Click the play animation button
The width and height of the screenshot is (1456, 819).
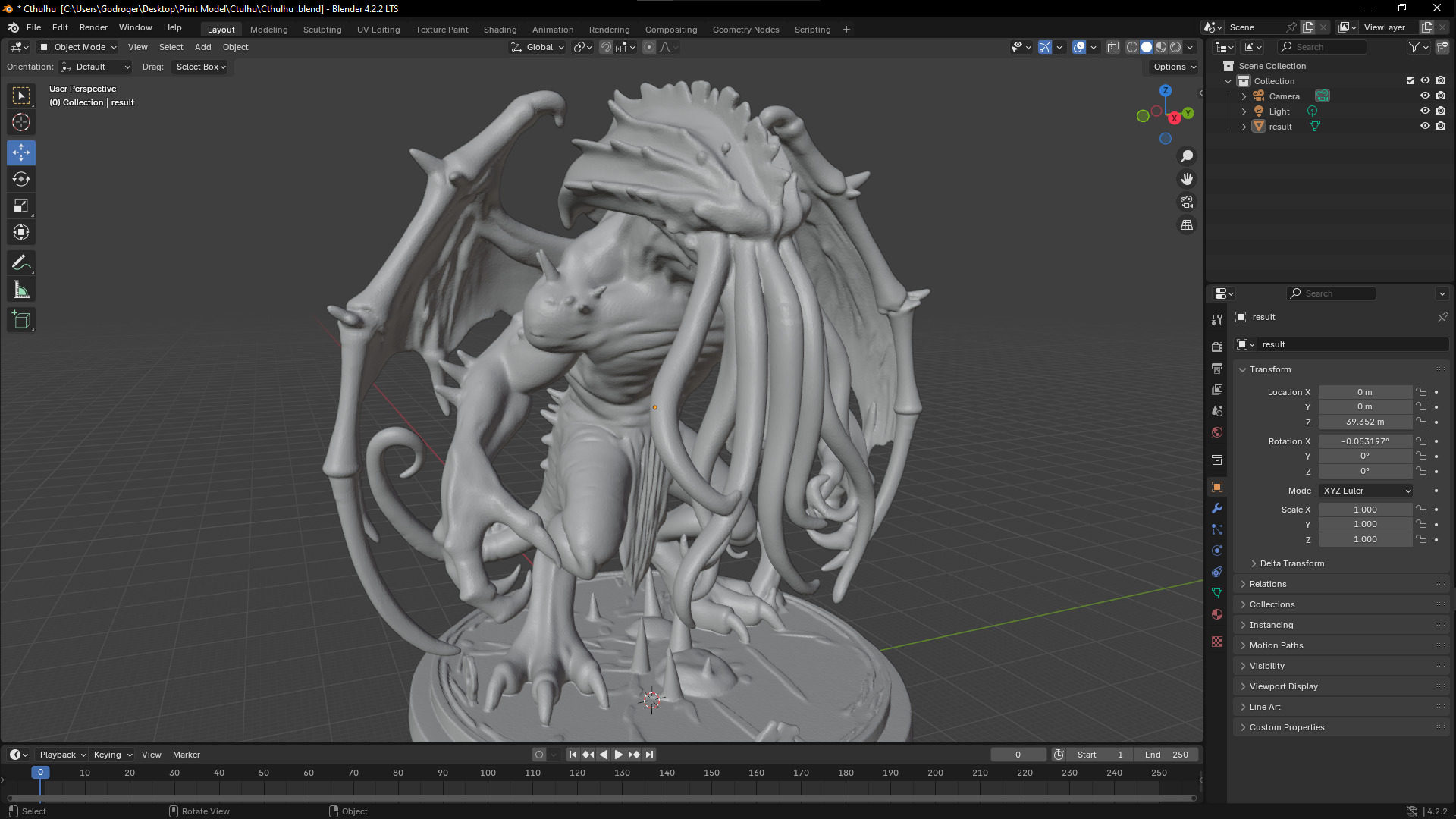coord(618,755)
